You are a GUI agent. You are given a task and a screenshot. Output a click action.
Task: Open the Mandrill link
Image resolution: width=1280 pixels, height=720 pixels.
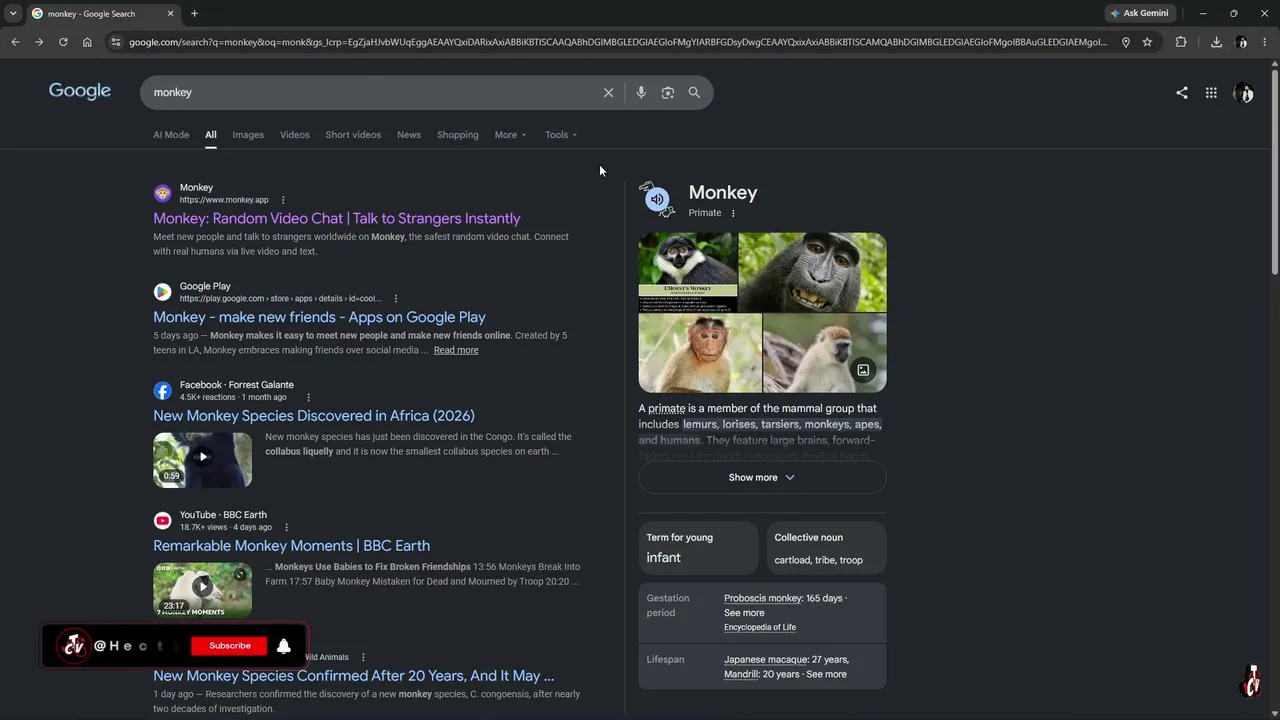[741, 674]
